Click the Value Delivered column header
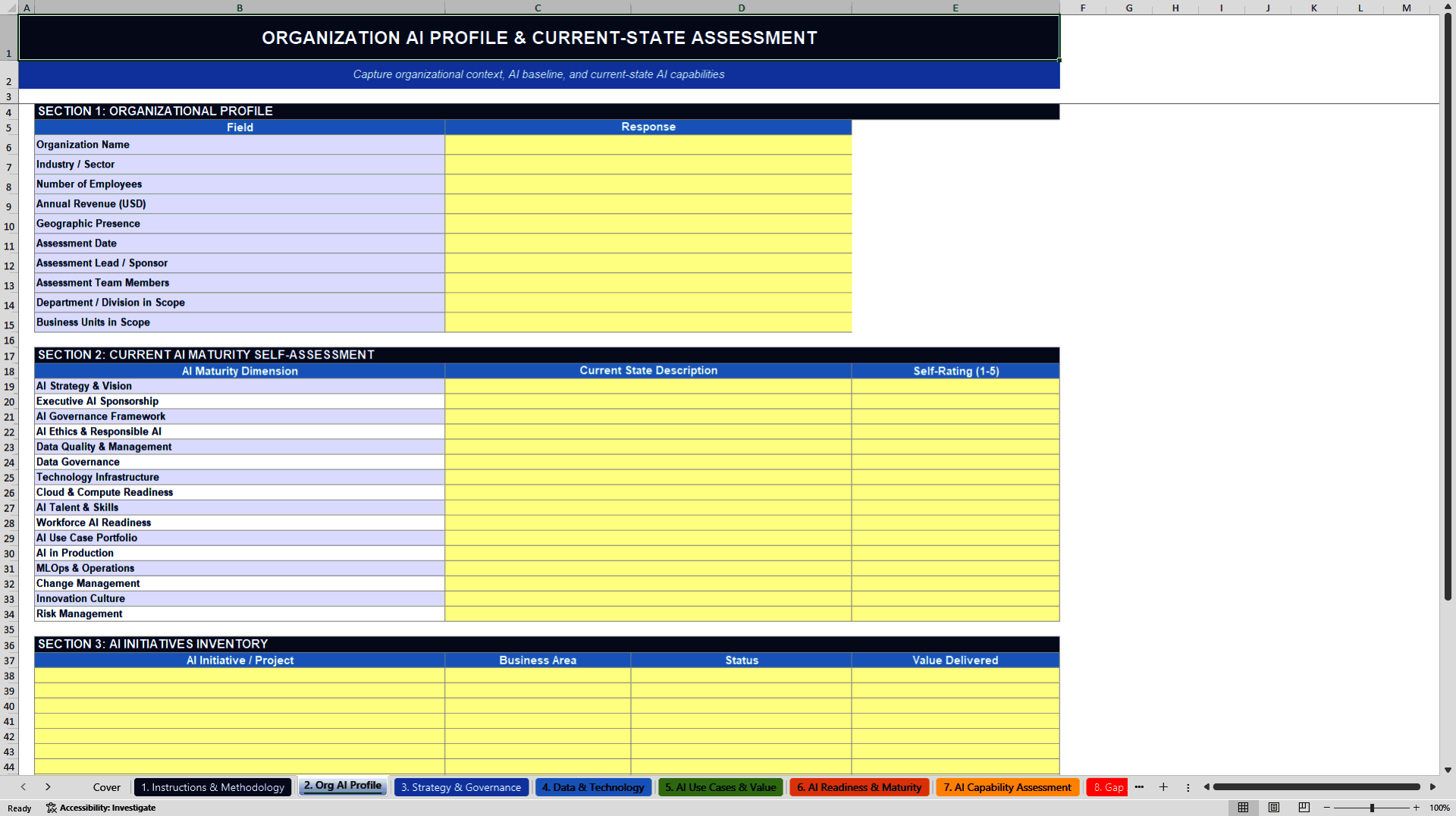The width and height of the screenshot is (1456, 816). tap(955, 661)
